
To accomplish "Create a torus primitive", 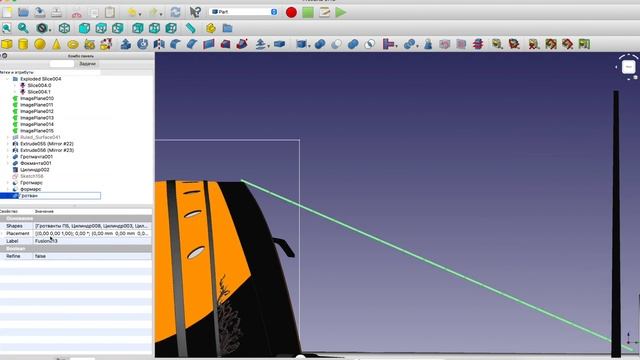I will coord(73,44).
